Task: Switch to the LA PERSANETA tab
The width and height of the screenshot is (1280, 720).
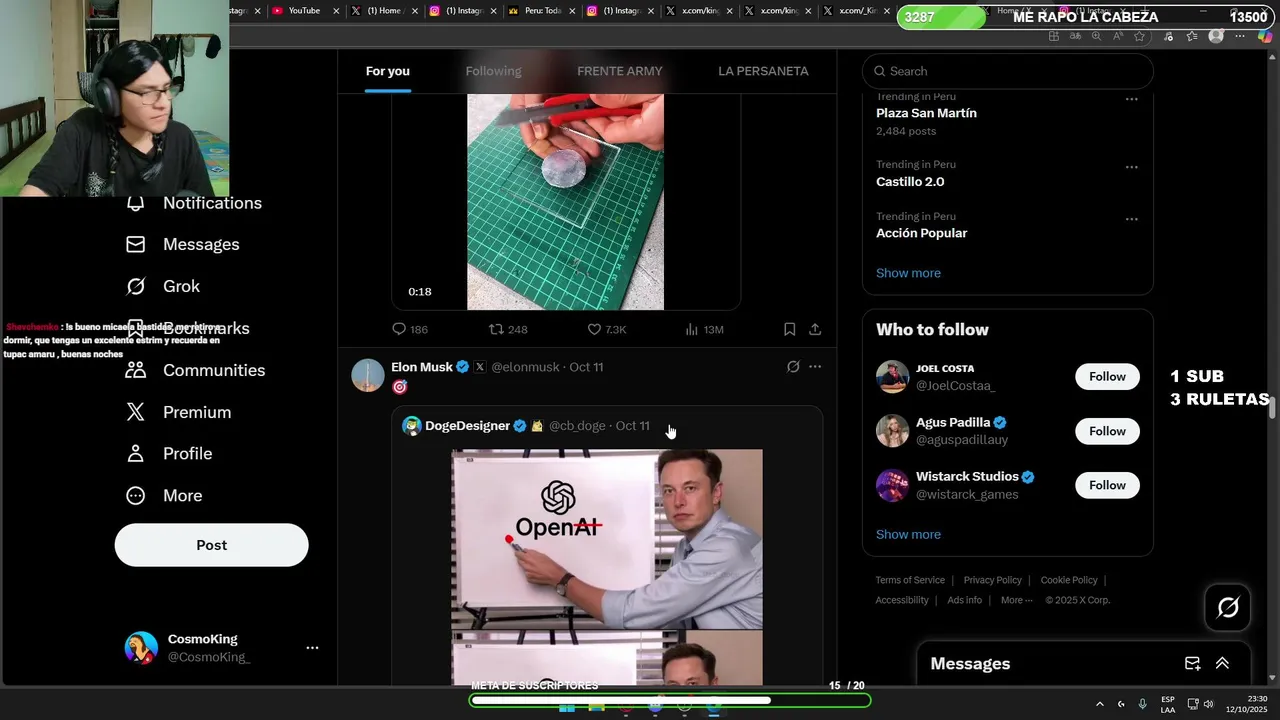Action: click(x=763, y=71)
